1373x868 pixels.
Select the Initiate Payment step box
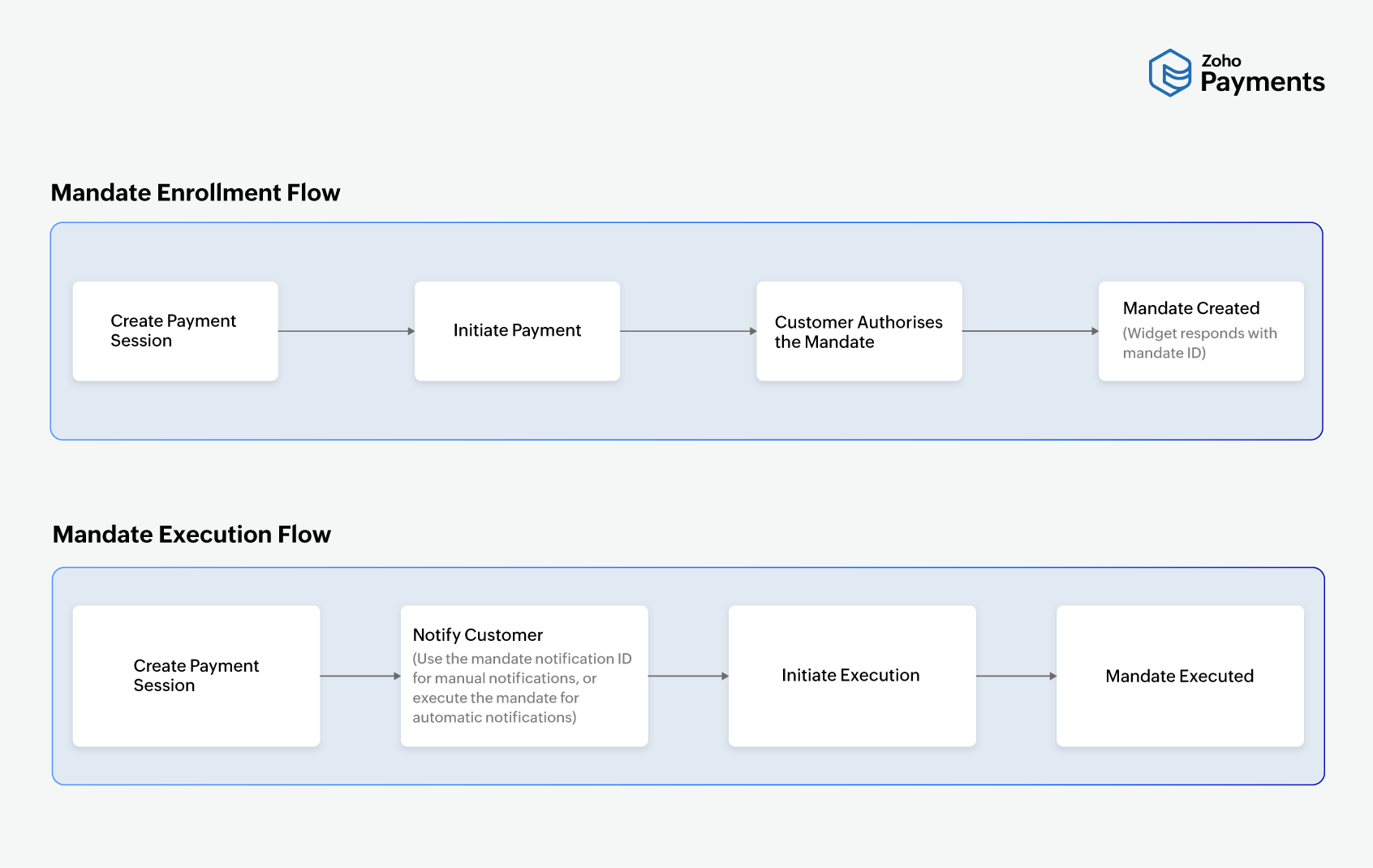(517, 331)
